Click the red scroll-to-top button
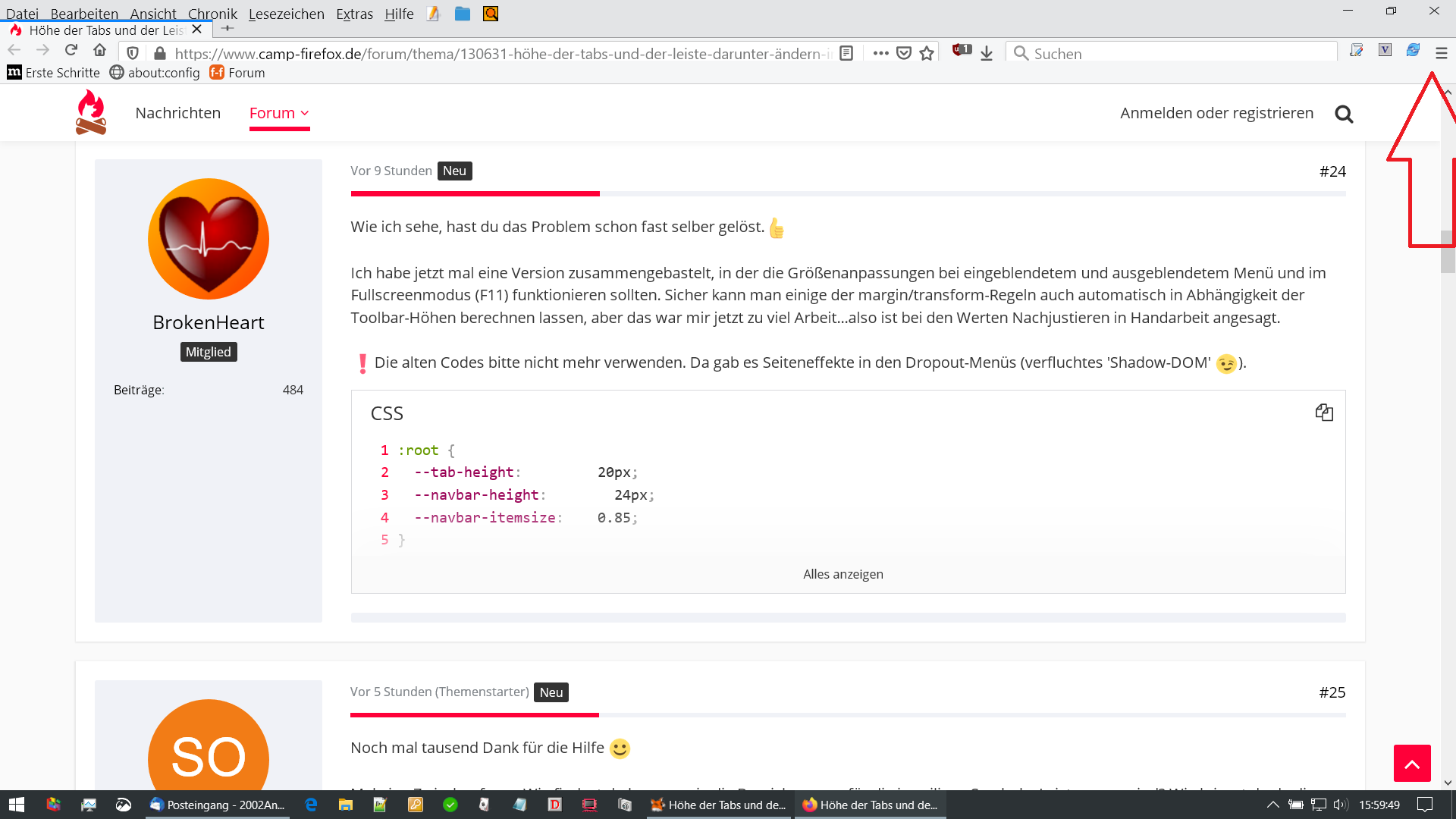Viewport: 1456px width, 819px height. pos(1411,763)
